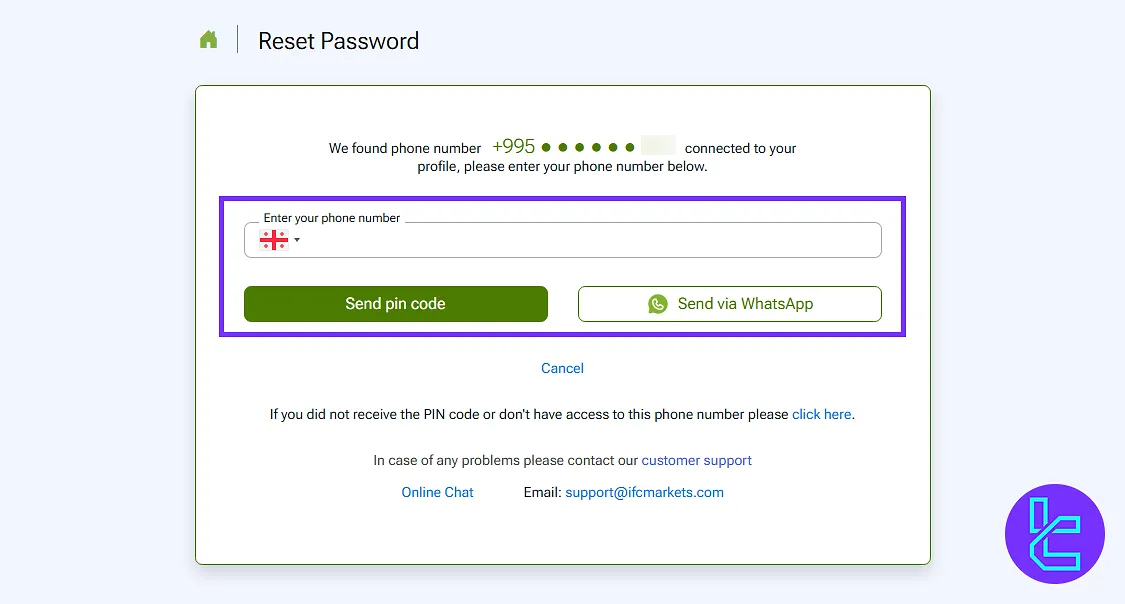Click the WhatsApp logo icon
The width and height of the screenshot is (1125, 604).
coord(657,304)
